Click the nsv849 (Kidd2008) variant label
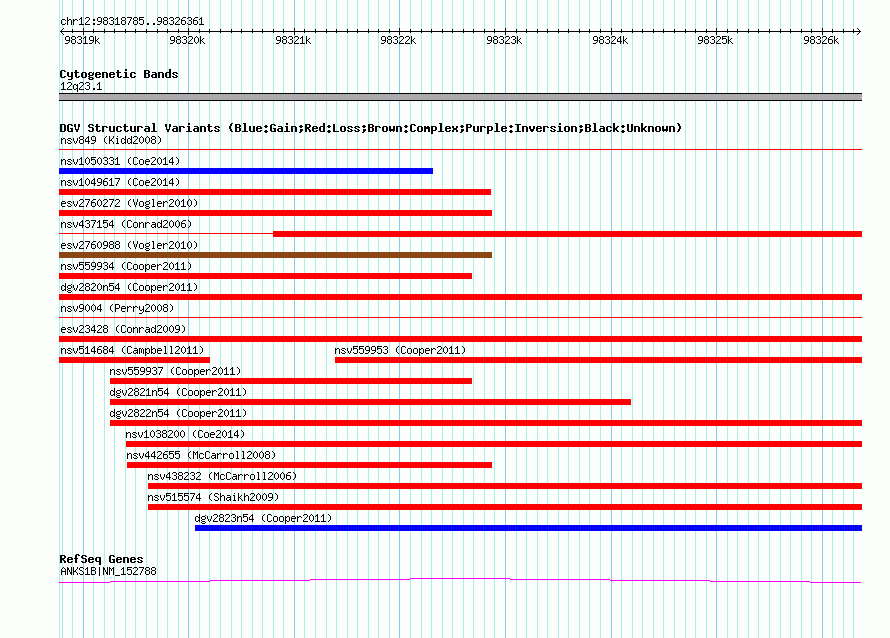 pos(111,140)
